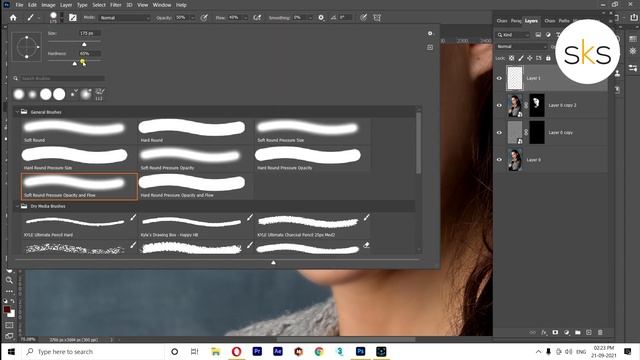Open the Layer menu
This screenshot has width=640, height=360.
point(66,5)
